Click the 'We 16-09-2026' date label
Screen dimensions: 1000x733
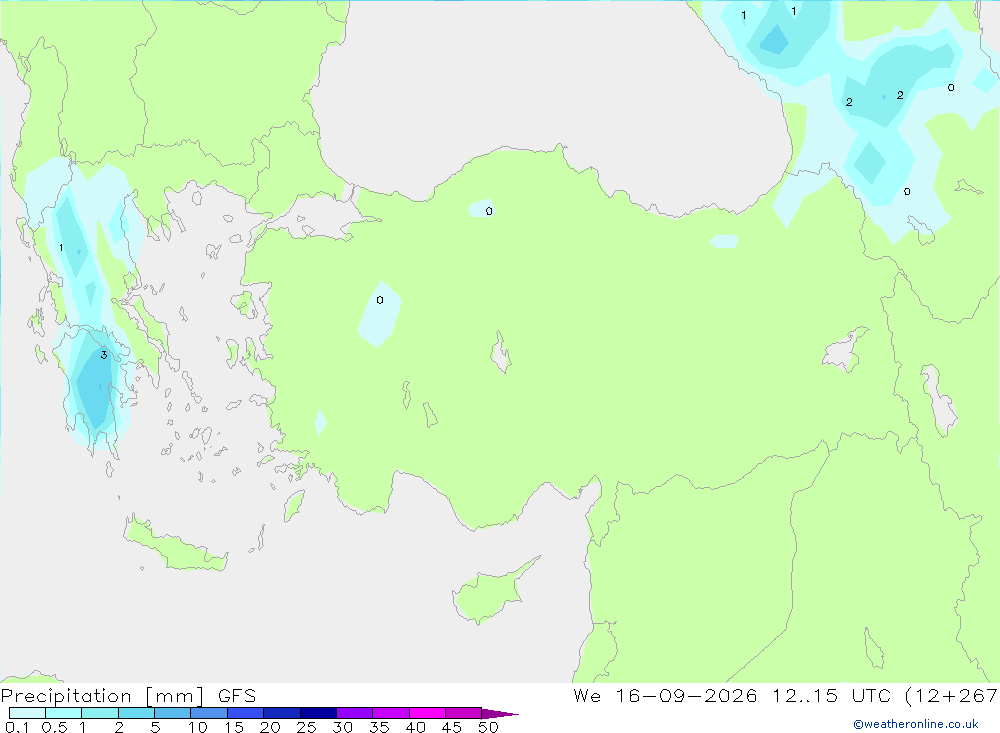[665, 696]
